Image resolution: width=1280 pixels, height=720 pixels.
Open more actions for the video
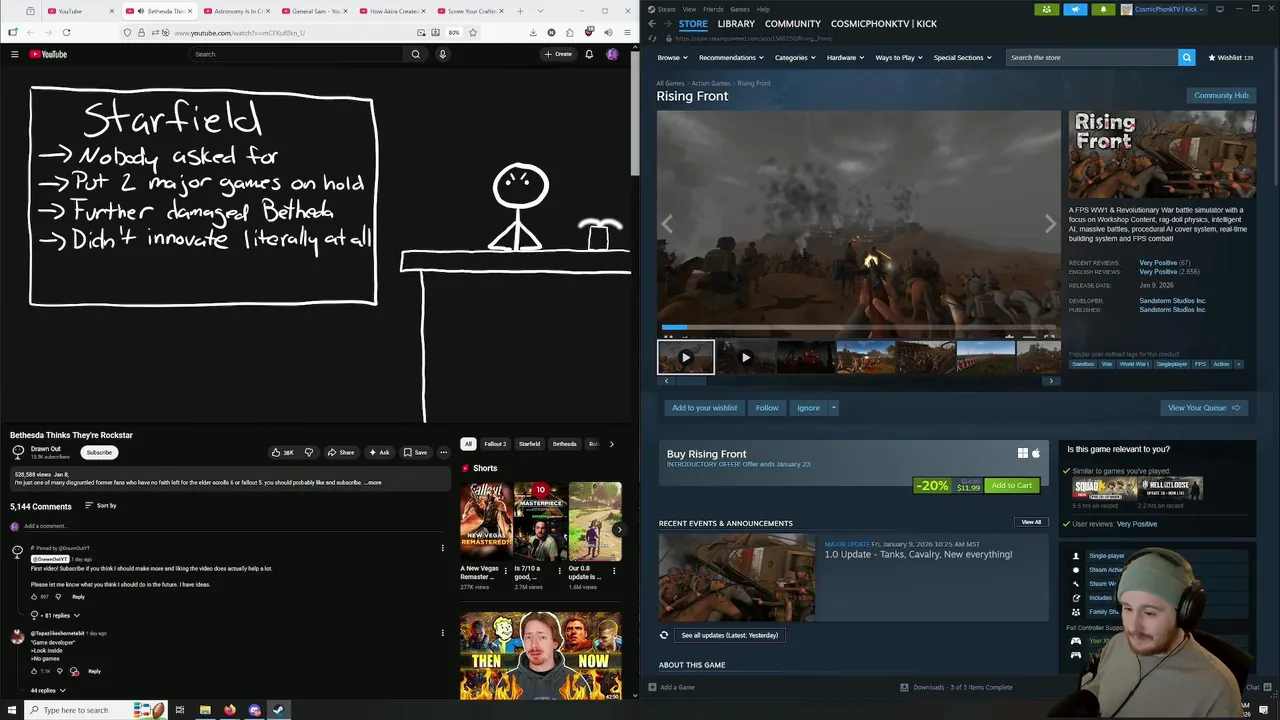point(443,452)
